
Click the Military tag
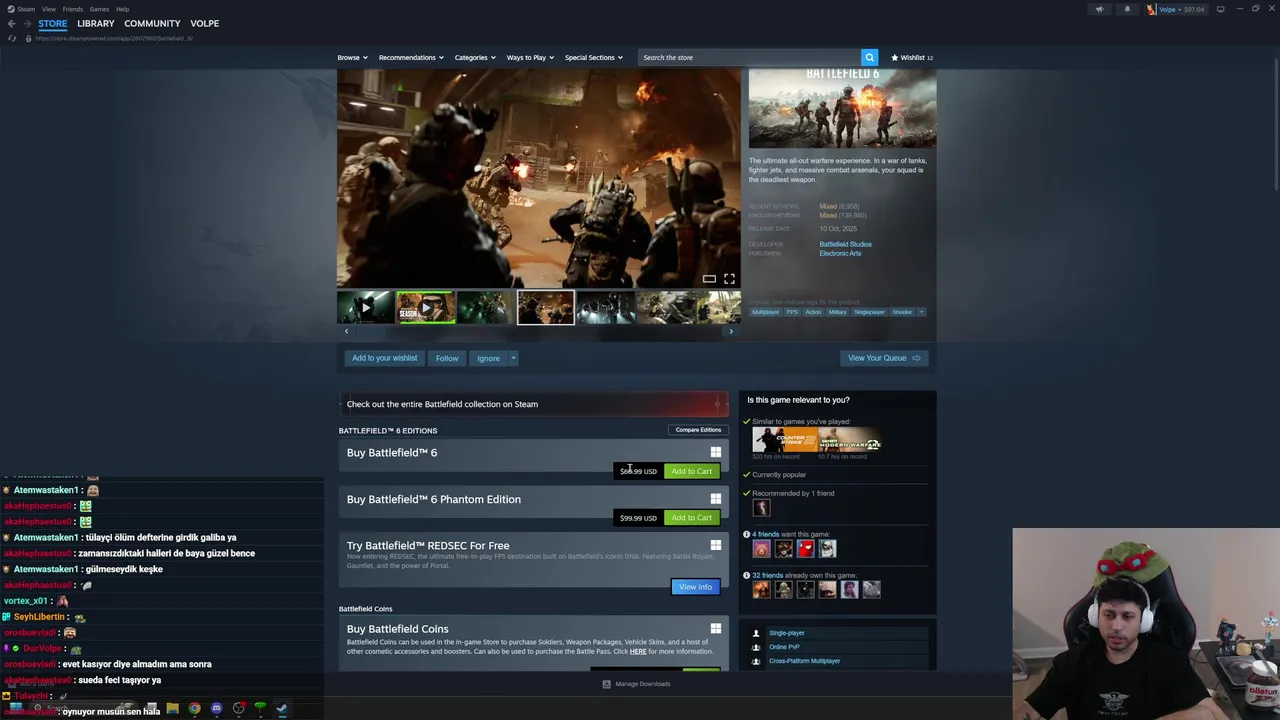pyautogui.click(x=837, y=312)
